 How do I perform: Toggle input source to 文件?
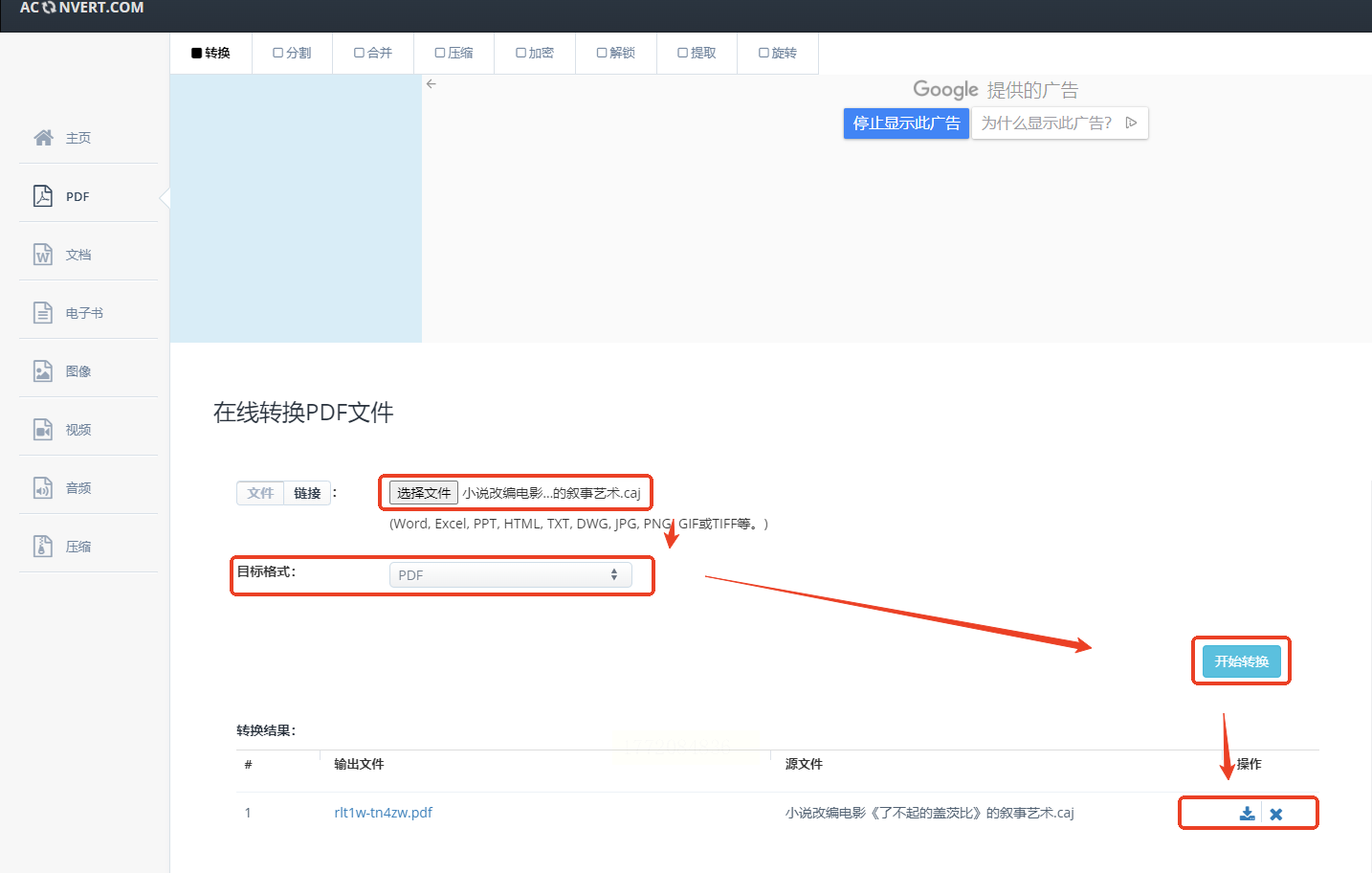[x=260, y=493]
